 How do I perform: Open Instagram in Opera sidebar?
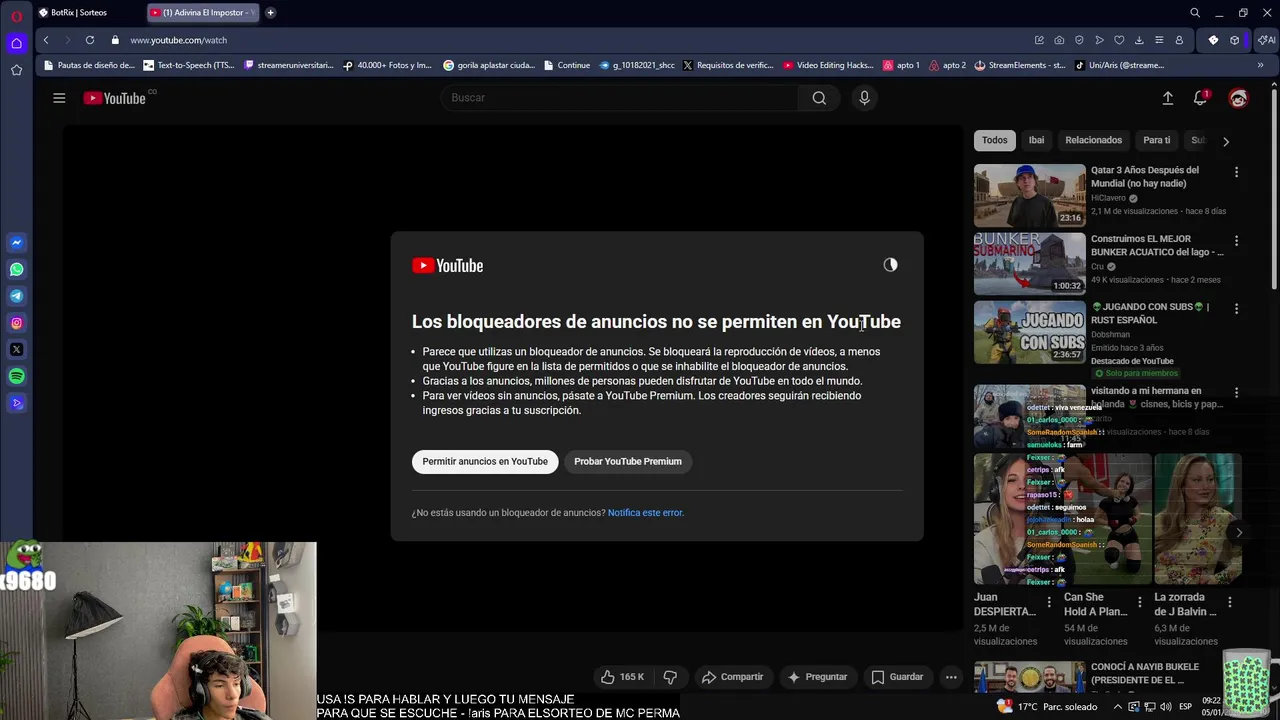tap(16, 323)
